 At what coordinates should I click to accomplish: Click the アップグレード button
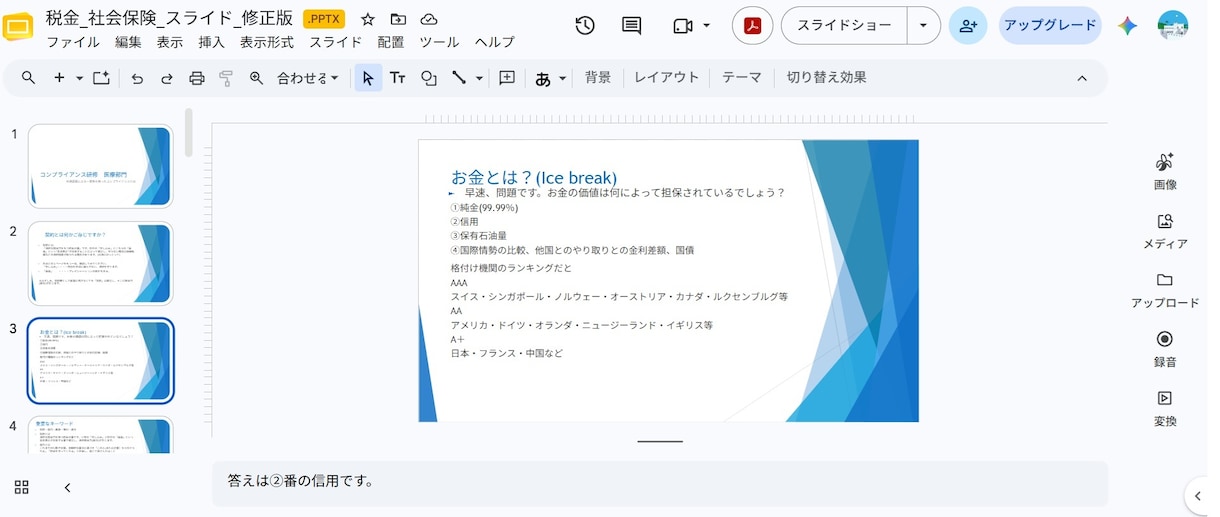[x=1050, y=25]
